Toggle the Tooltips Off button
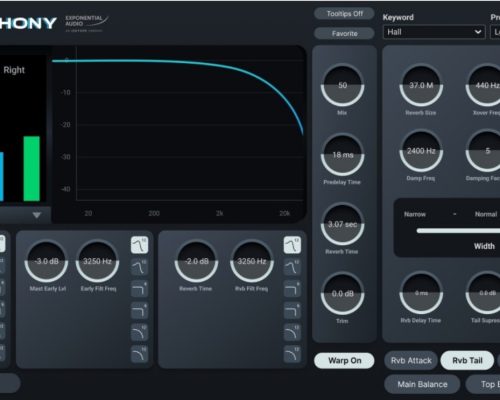 point(344,14)
